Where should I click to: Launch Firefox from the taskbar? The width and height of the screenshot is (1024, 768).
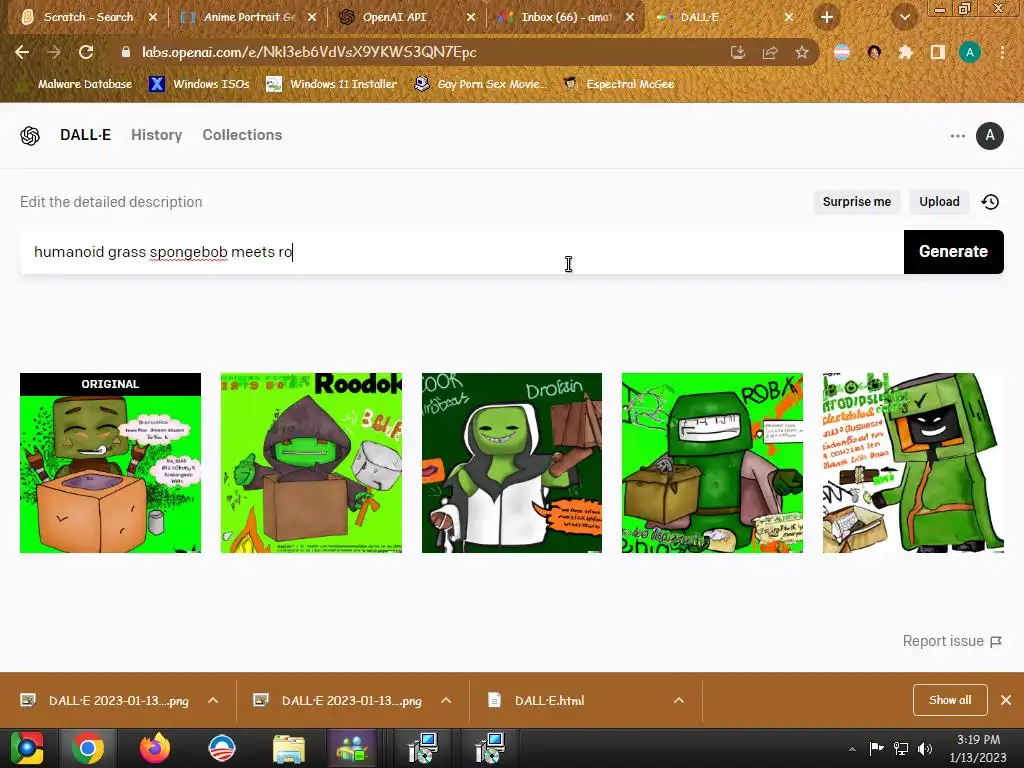(x=155, y=748)
